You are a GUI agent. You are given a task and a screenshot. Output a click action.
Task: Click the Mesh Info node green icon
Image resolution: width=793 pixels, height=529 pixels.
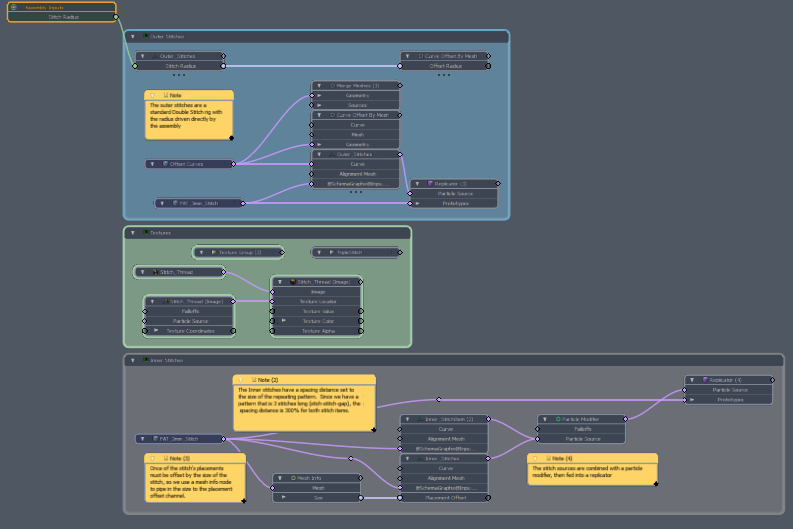[x=293, y=478]
